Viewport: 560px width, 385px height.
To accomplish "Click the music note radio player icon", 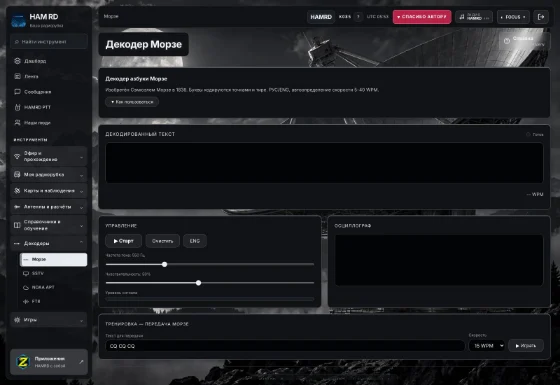I will click(x=462, y=17).
